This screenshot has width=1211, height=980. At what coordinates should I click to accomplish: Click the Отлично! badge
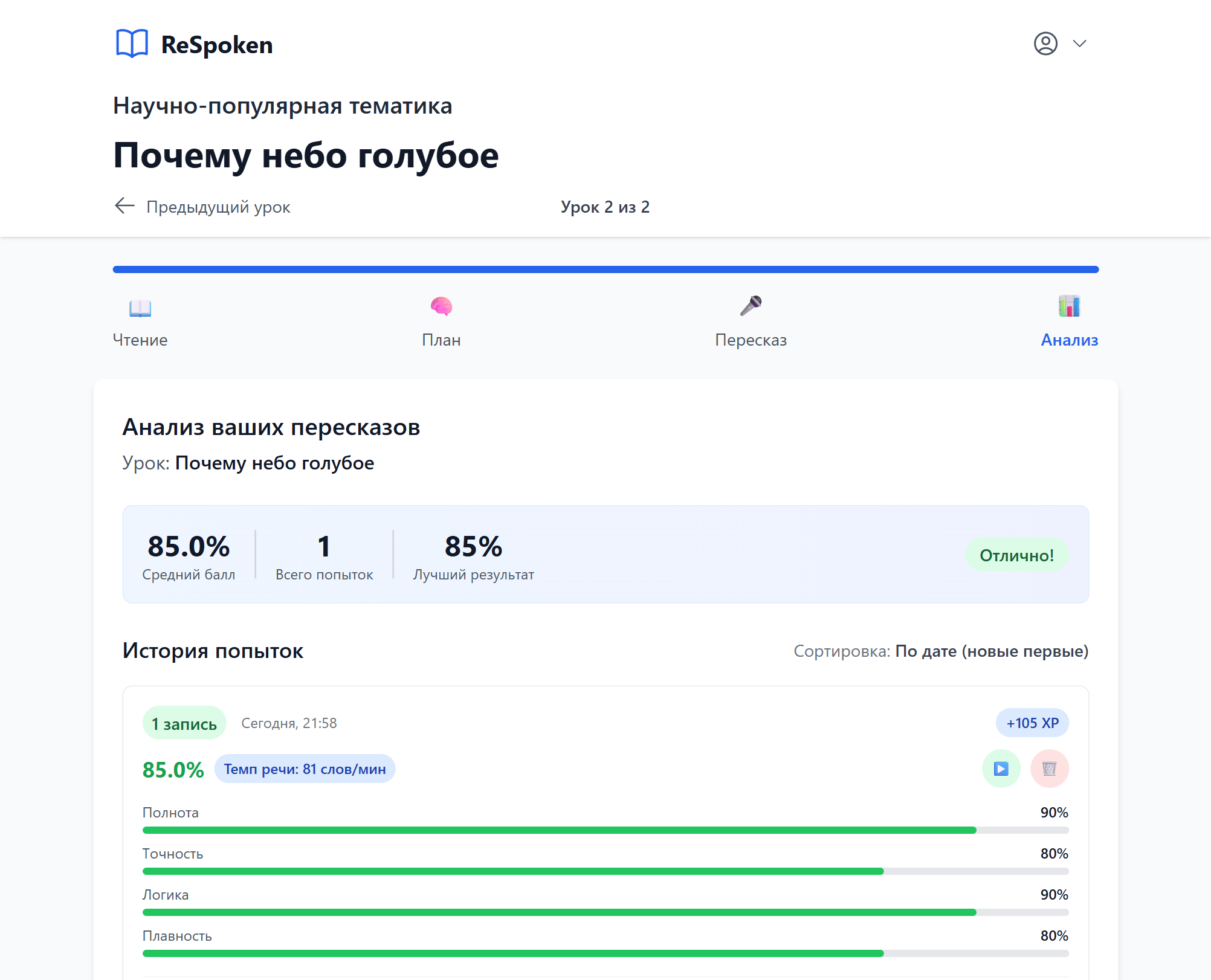click(x=1017, y=554)
